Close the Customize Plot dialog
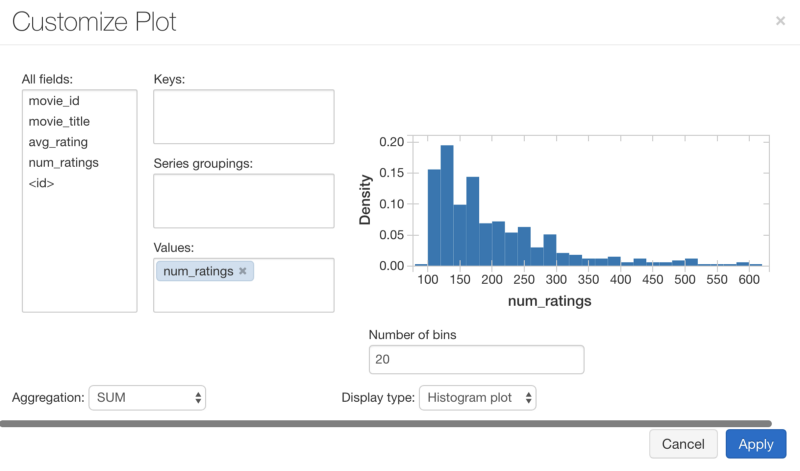 point(780,21)
